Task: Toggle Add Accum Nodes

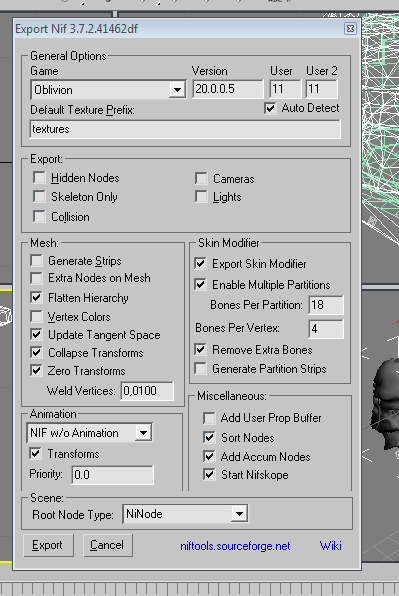Action: click(209, 456)
